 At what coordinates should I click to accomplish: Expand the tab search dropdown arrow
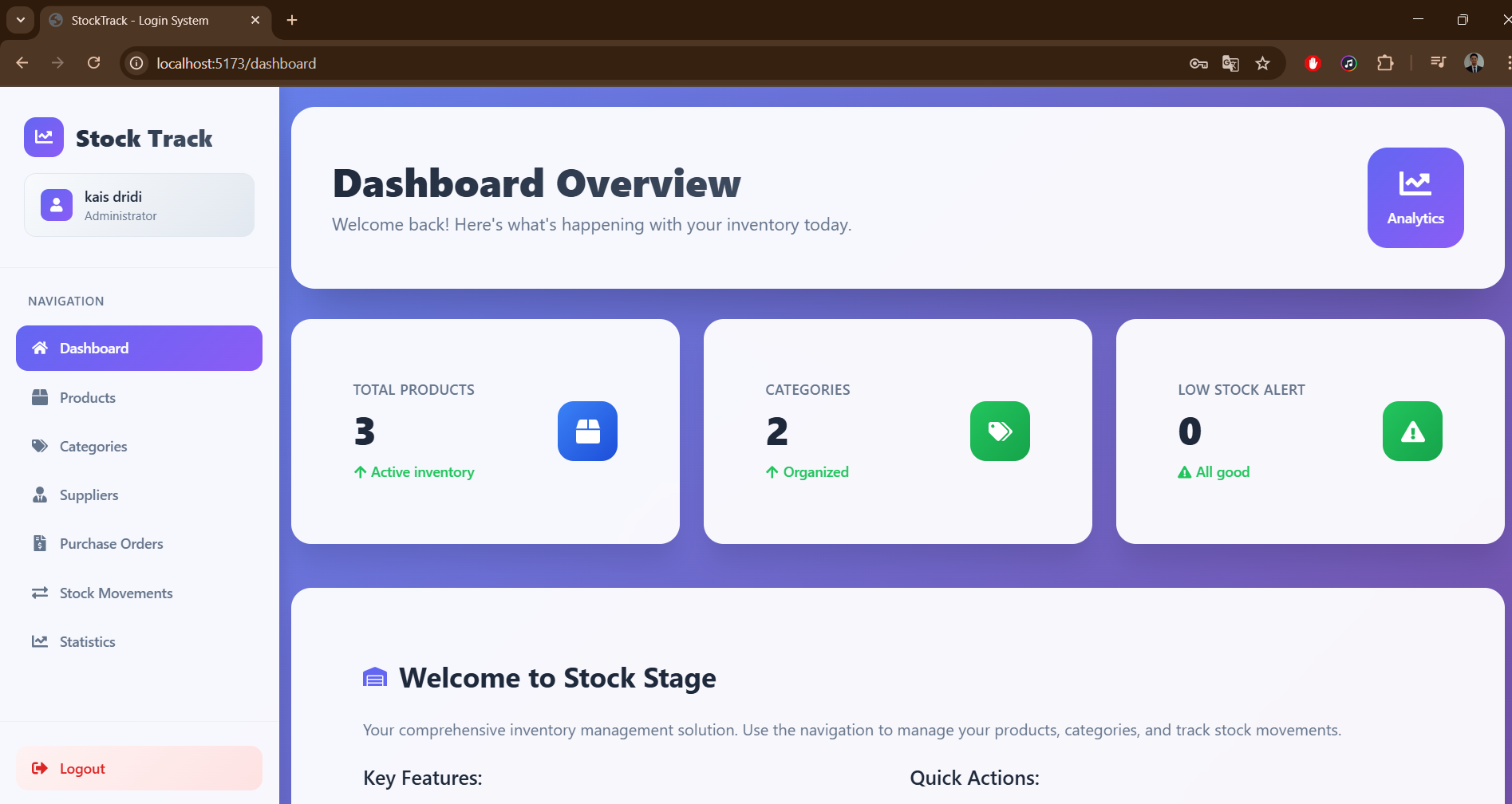[x=21, y=20]
